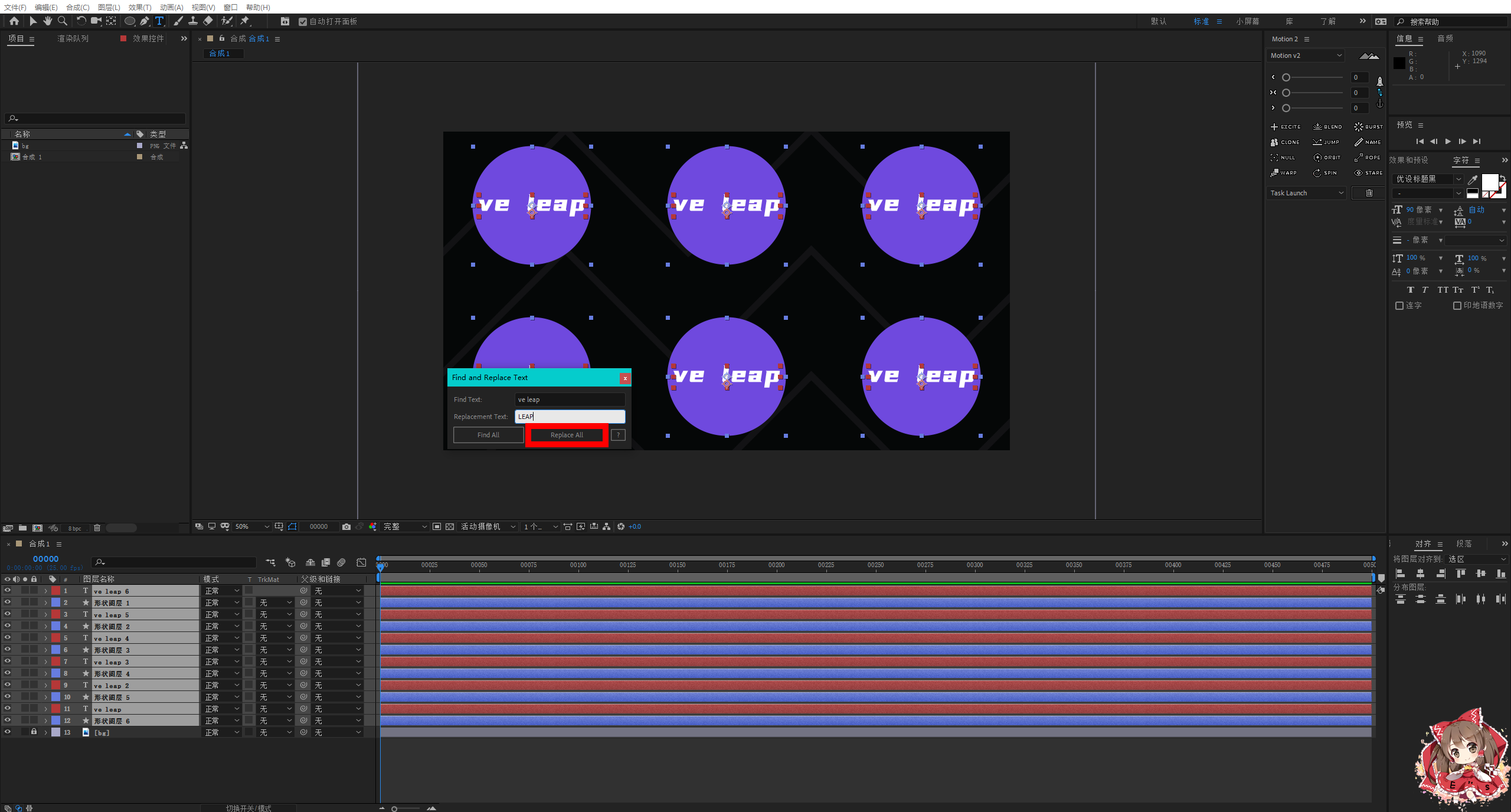This screenshot has height=812, width=1511.
Task: Open the 完整 resolution dropdown
Action: point(405,526)
